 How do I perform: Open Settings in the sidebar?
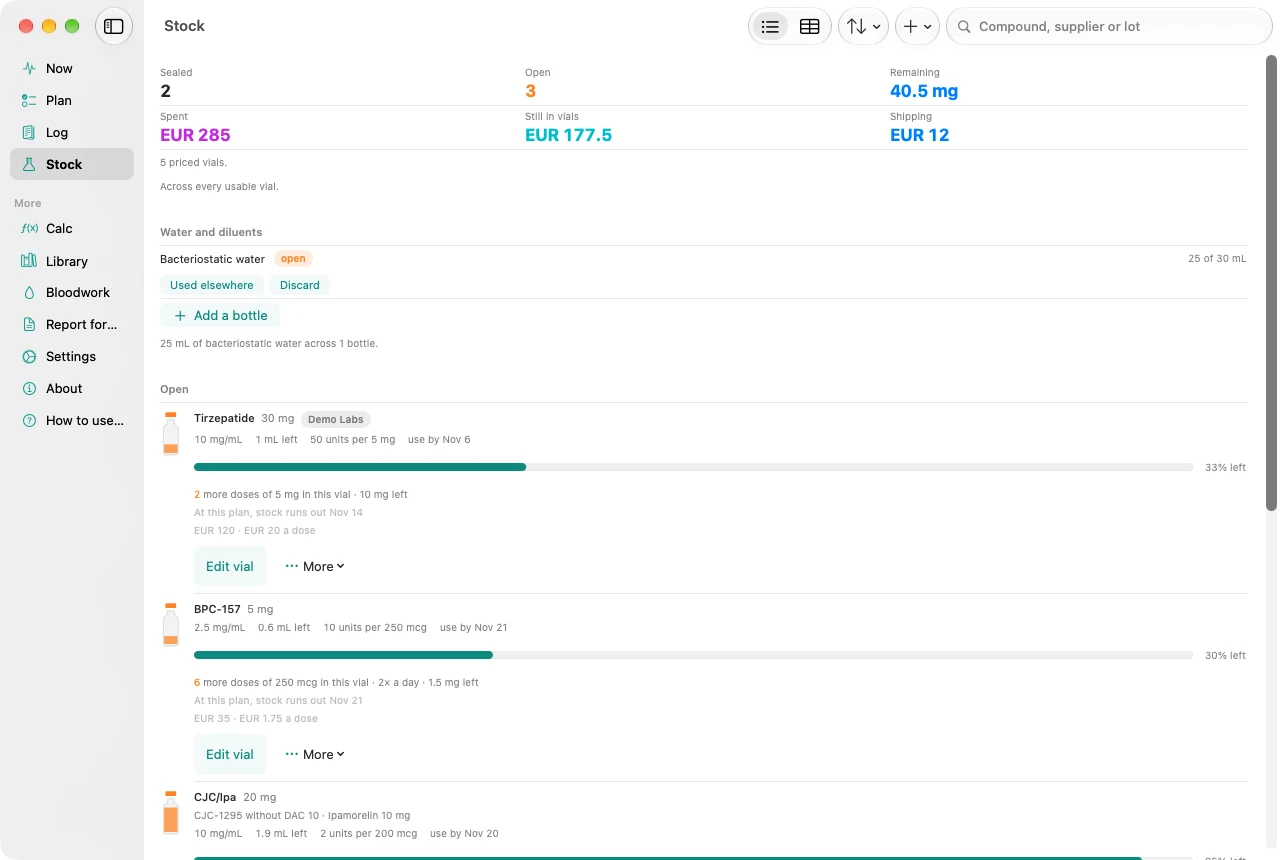tap(72, 357)
